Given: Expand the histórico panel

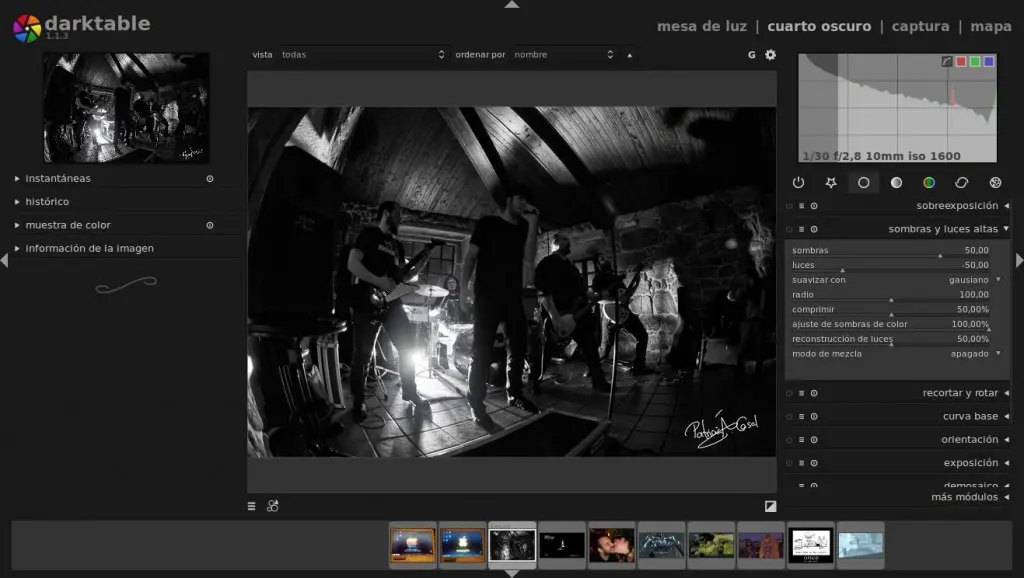Looking at the screenshot, I should 17,202.
